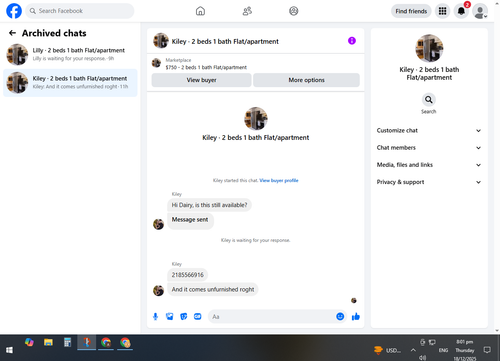
Task: Click the View buyer button
Action: tap(201, 80)
